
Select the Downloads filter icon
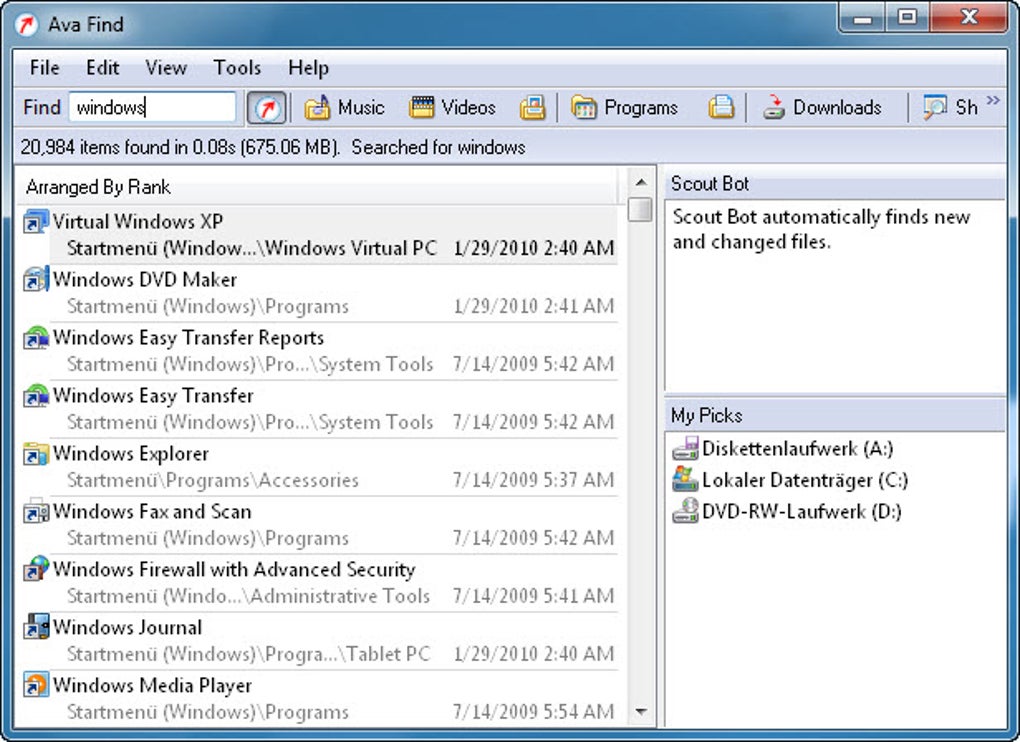[773, 107]
